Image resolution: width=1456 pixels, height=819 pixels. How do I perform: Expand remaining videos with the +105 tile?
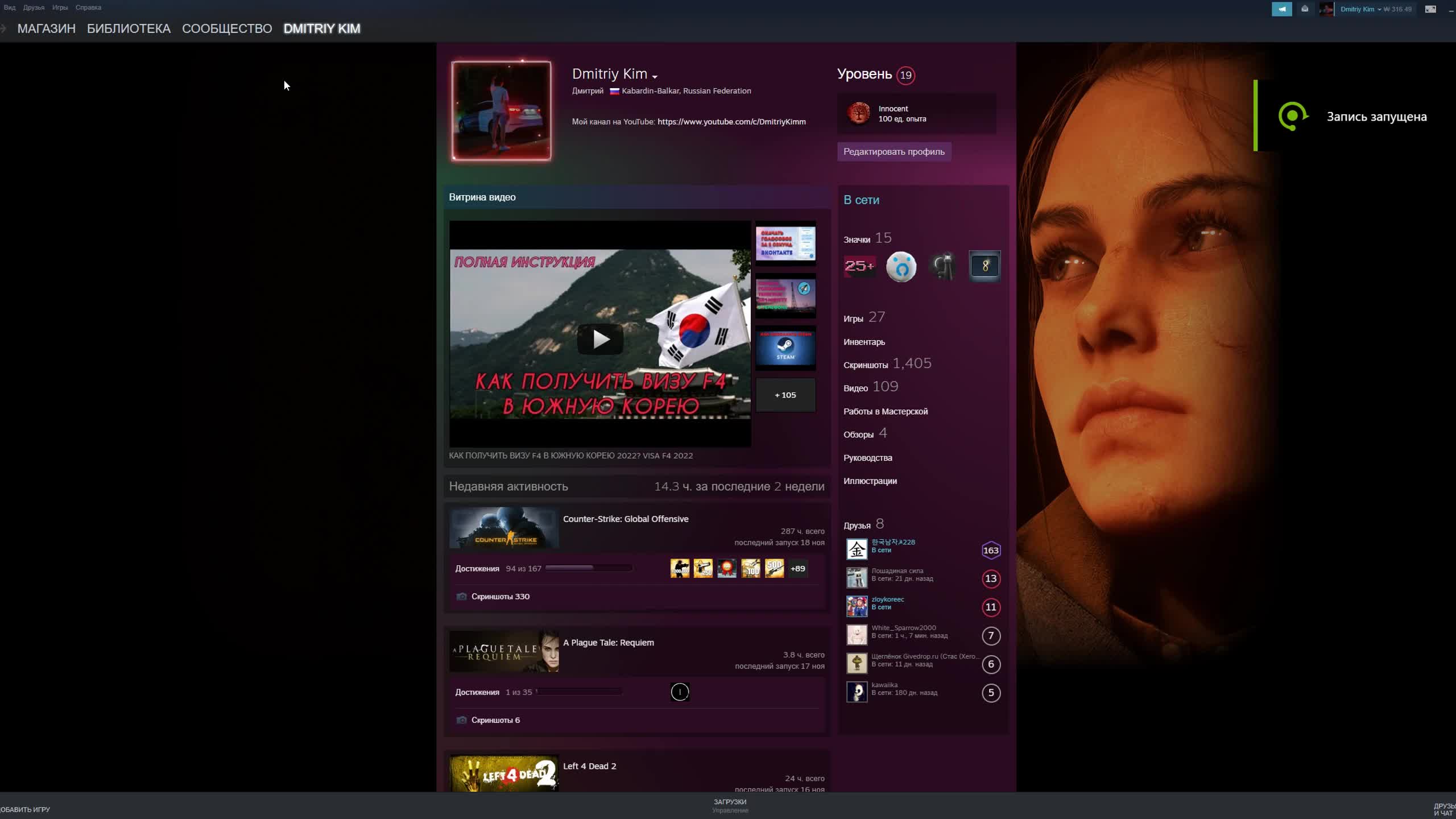point(785,395)
